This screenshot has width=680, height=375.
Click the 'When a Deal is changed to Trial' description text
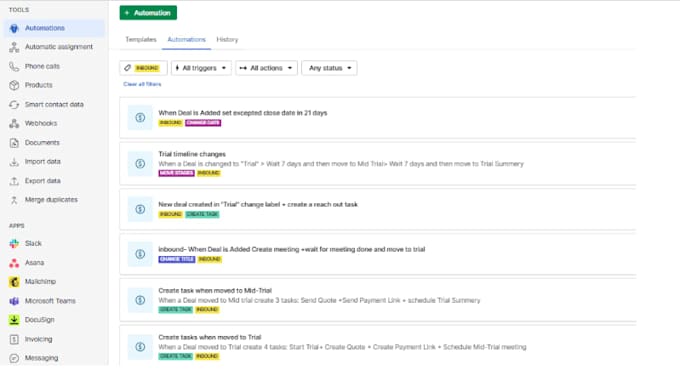[341, 164]
